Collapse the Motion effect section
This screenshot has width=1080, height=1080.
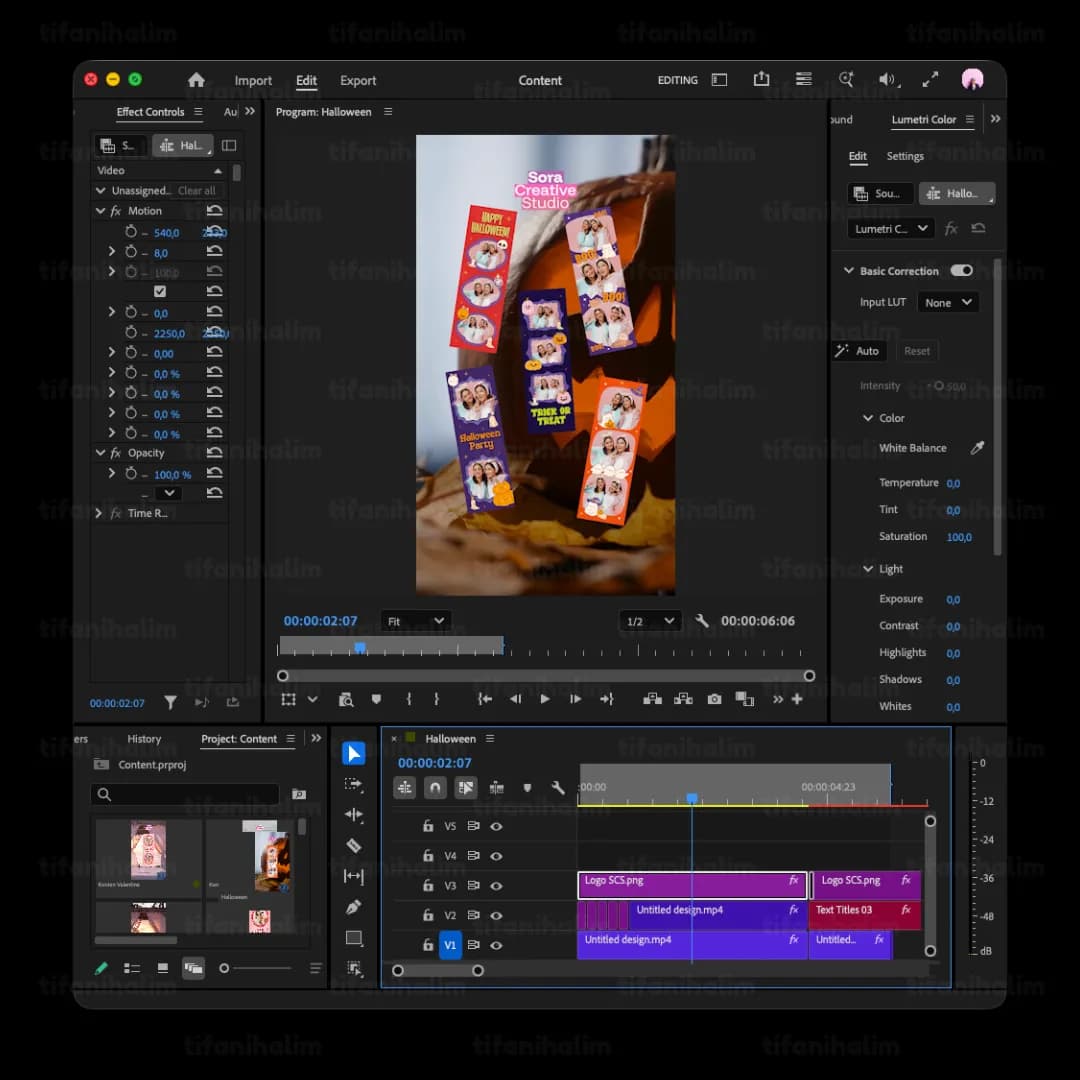tap(101, 211)
